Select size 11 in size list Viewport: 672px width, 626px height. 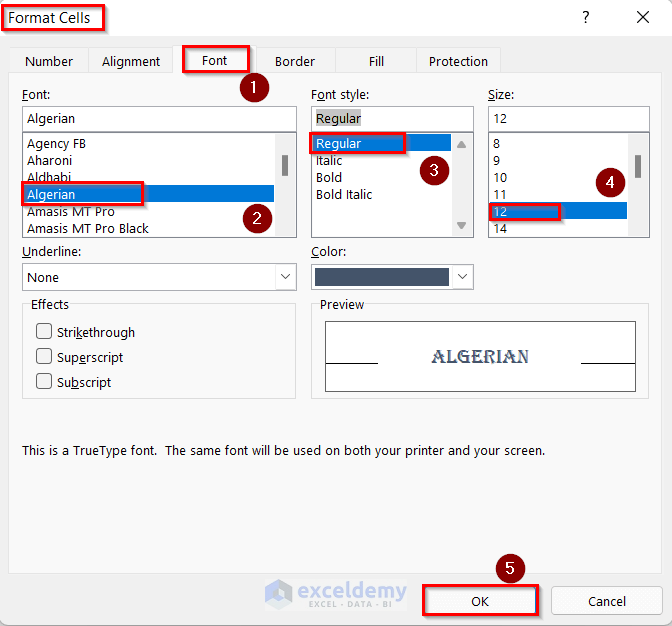pos(558,195)
